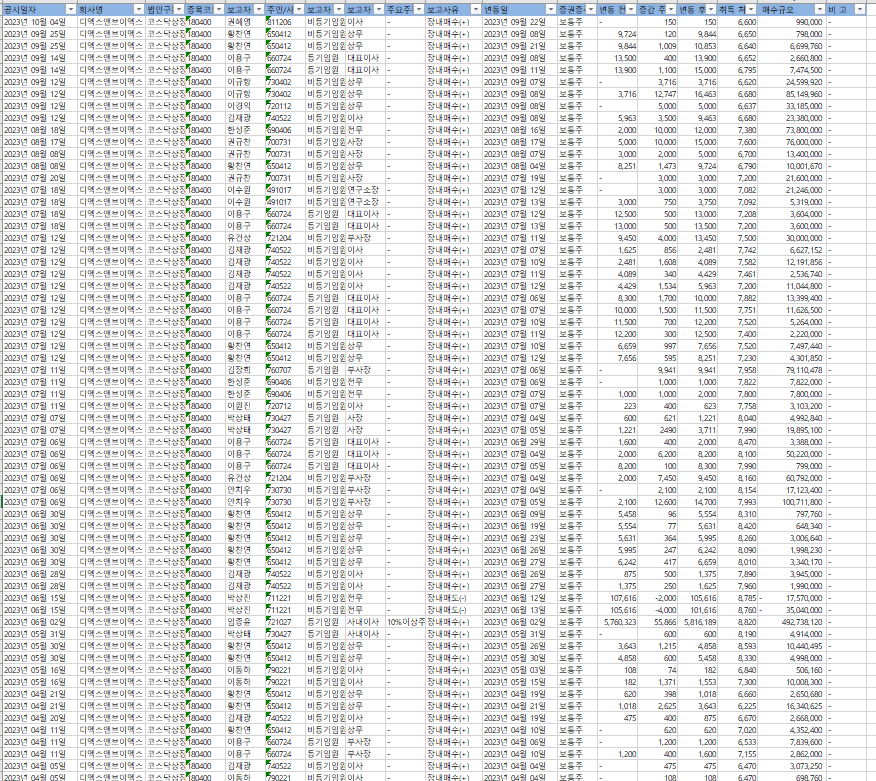Click the amount cell 24,599,920
The height and width of the screenshot is (781, 876).
click(792, 82)
